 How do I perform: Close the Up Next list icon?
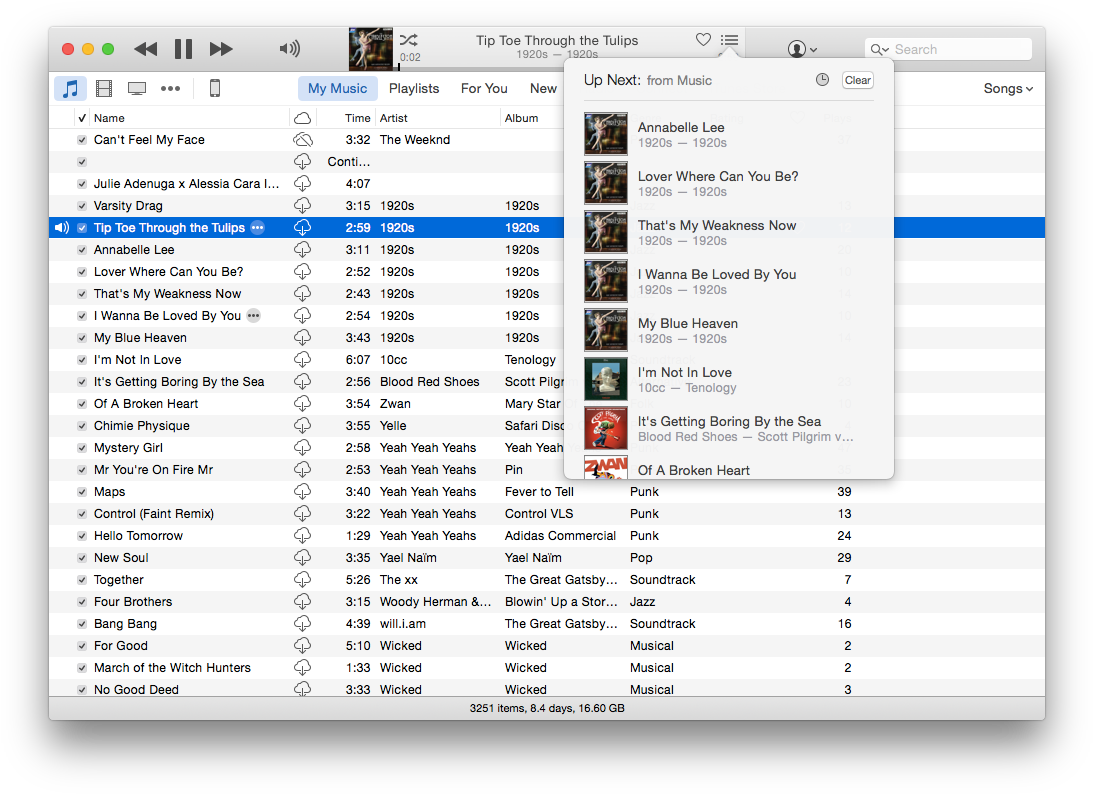point(730,40)
